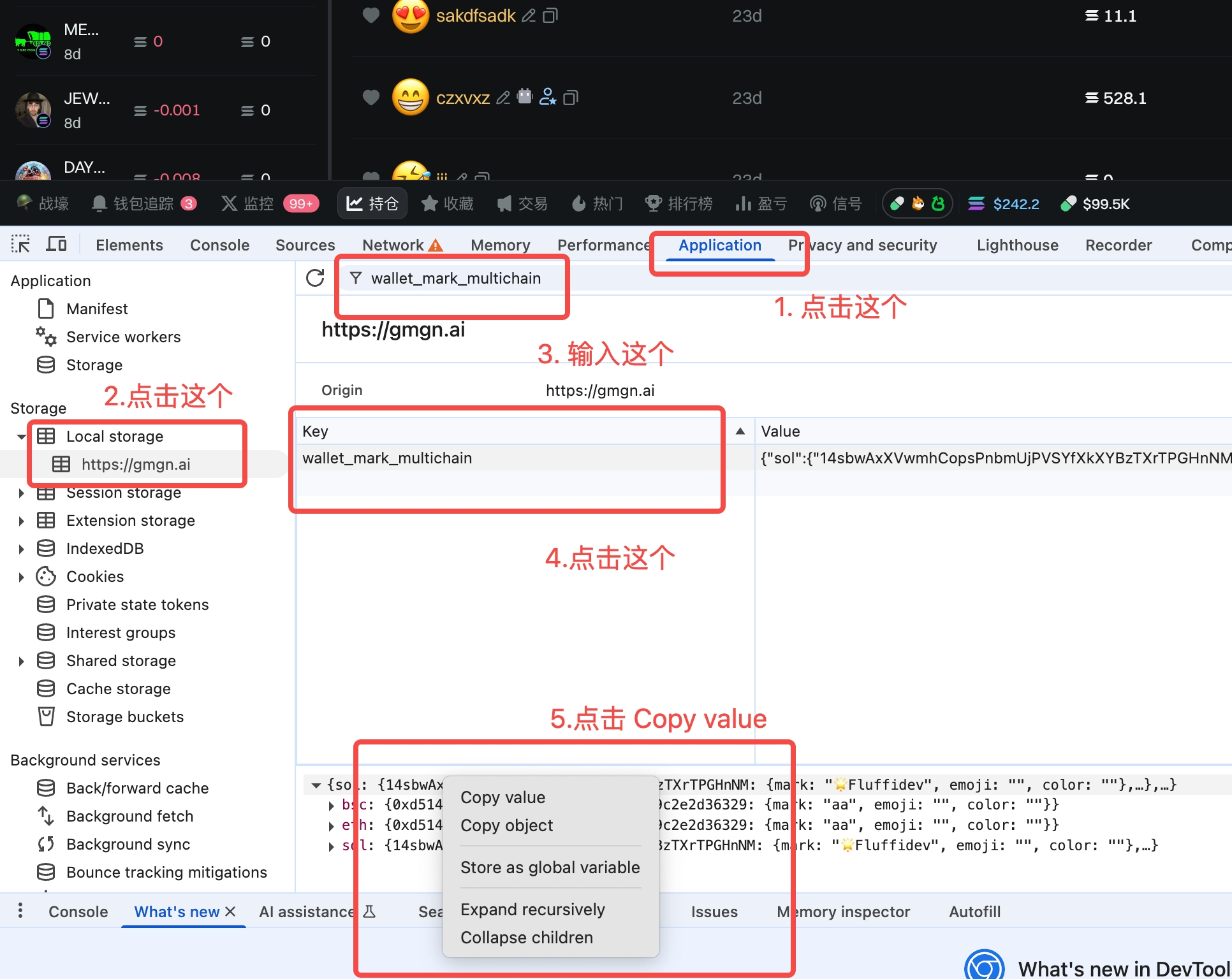Close the What's new drawer tab
This screenshot has width=1232, height=979.
(x=231, y=911)
